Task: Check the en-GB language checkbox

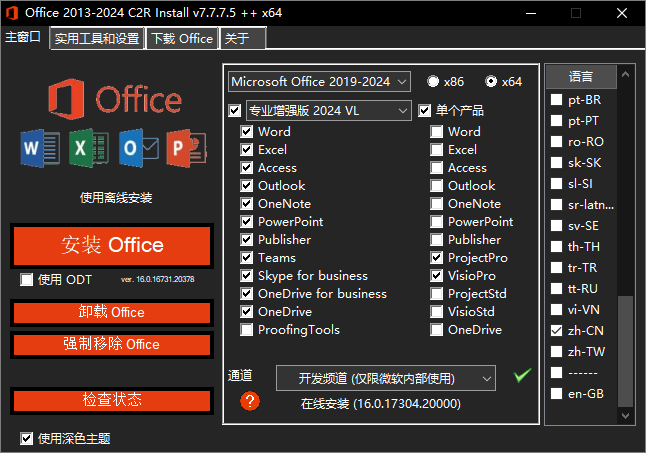Action: 557,394
